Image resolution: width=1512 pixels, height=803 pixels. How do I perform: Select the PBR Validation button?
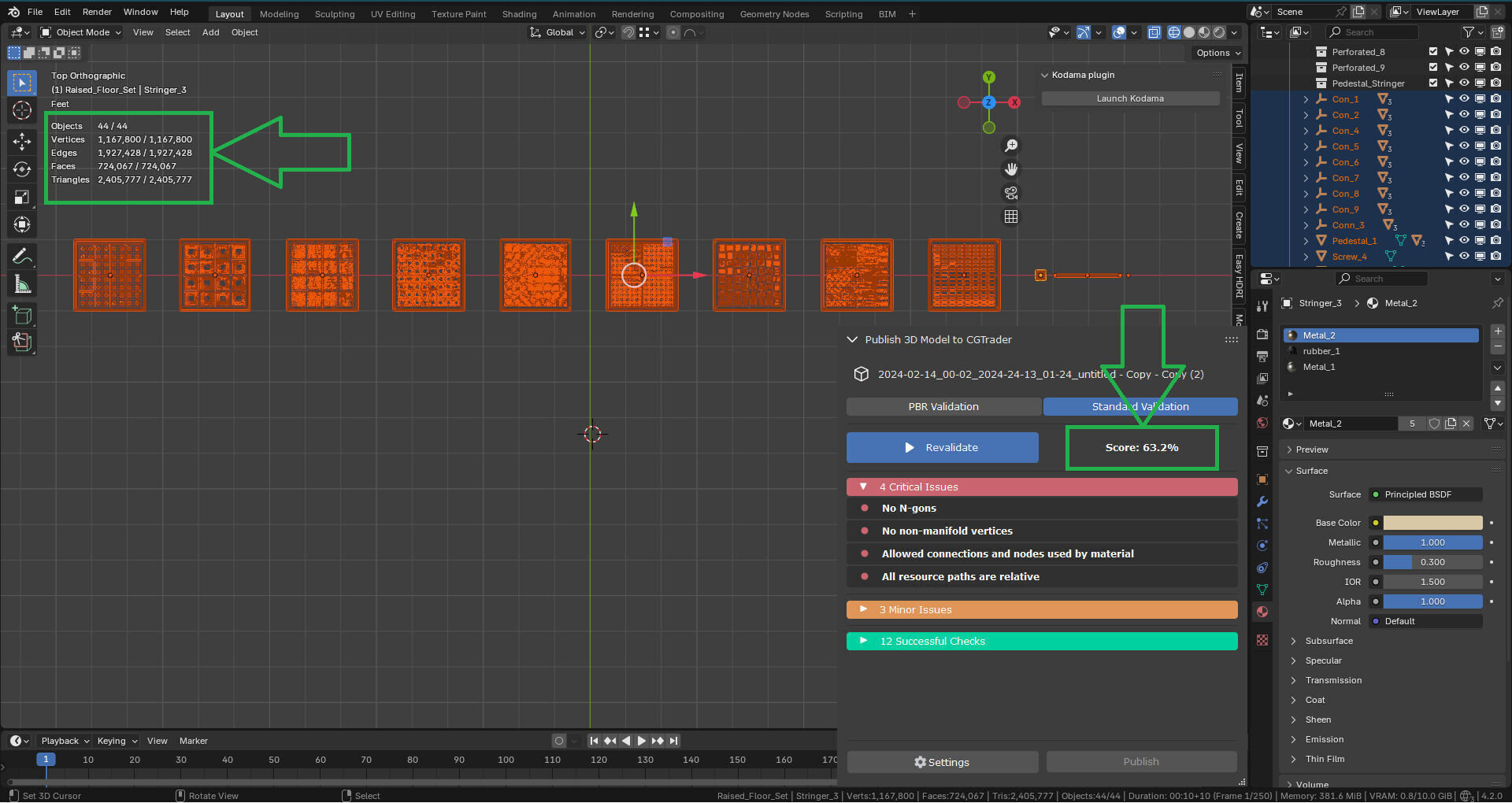943,407
